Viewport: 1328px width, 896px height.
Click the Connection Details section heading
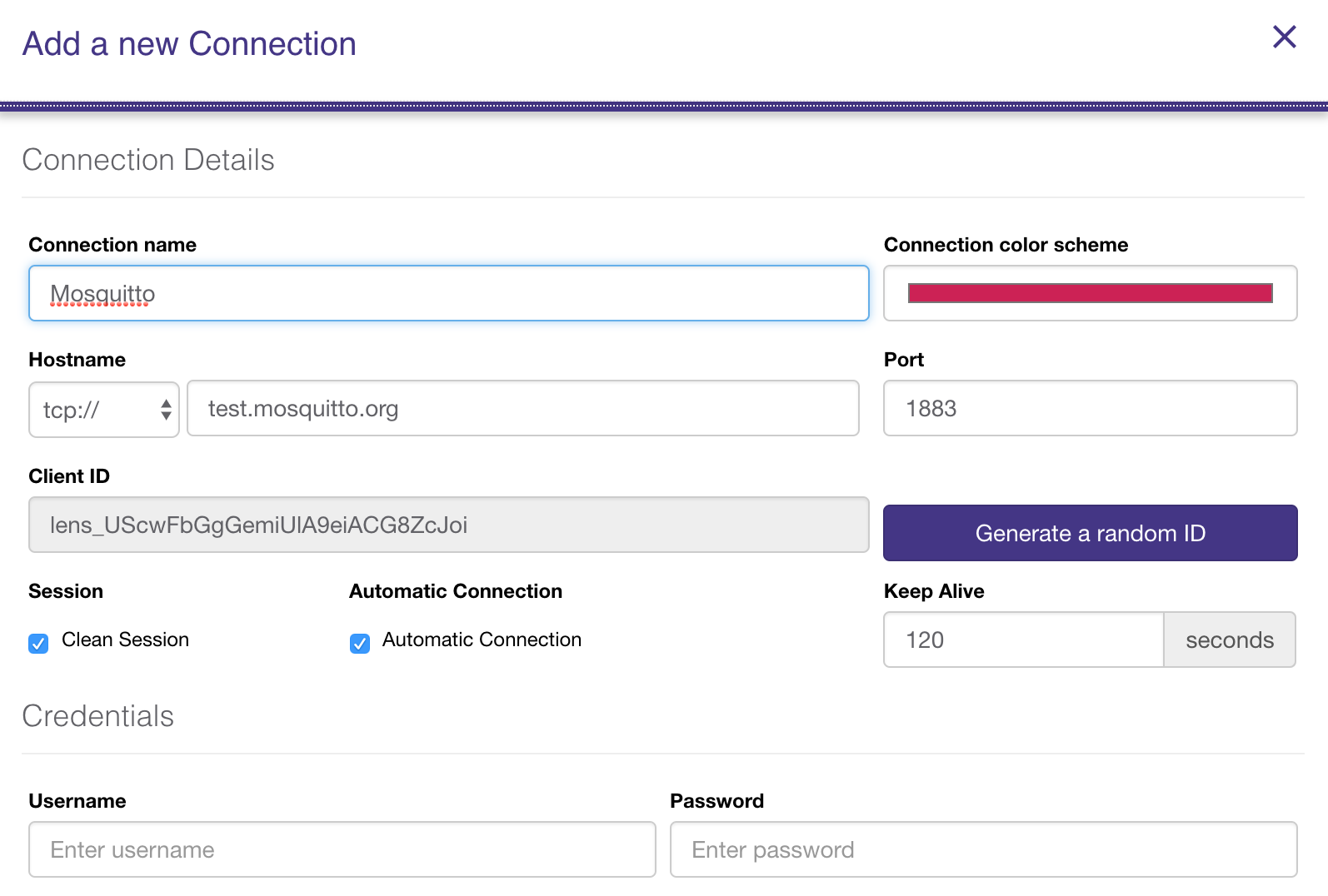(x=148, y=160)
